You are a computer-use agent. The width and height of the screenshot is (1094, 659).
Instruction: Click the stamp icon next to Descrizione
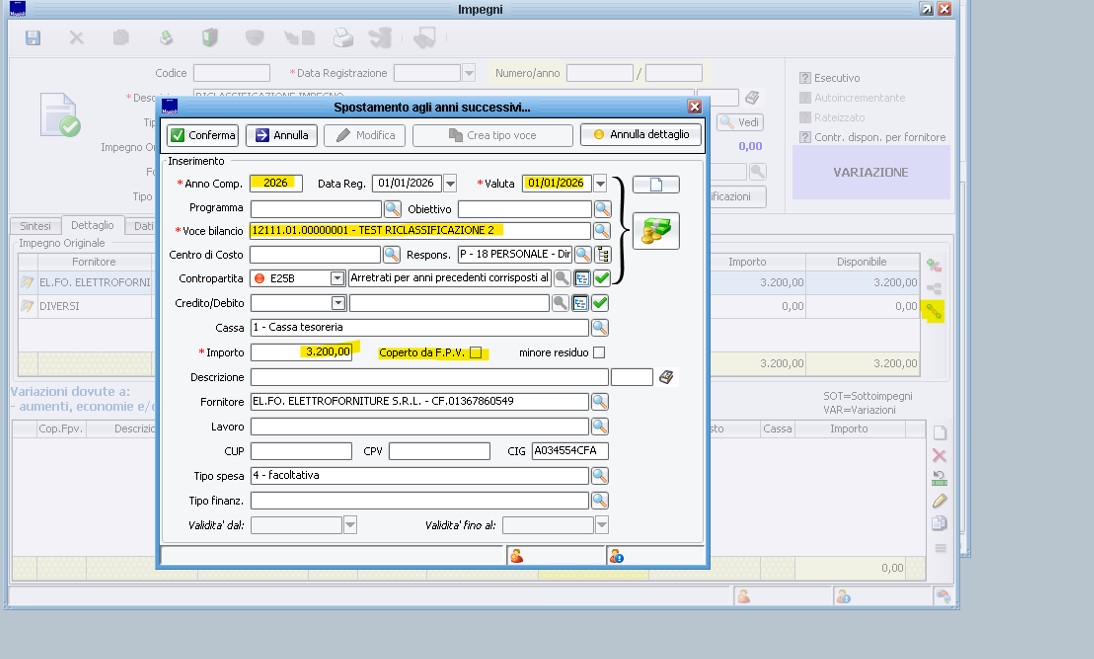pyautogui.click(x=667, y=377)
